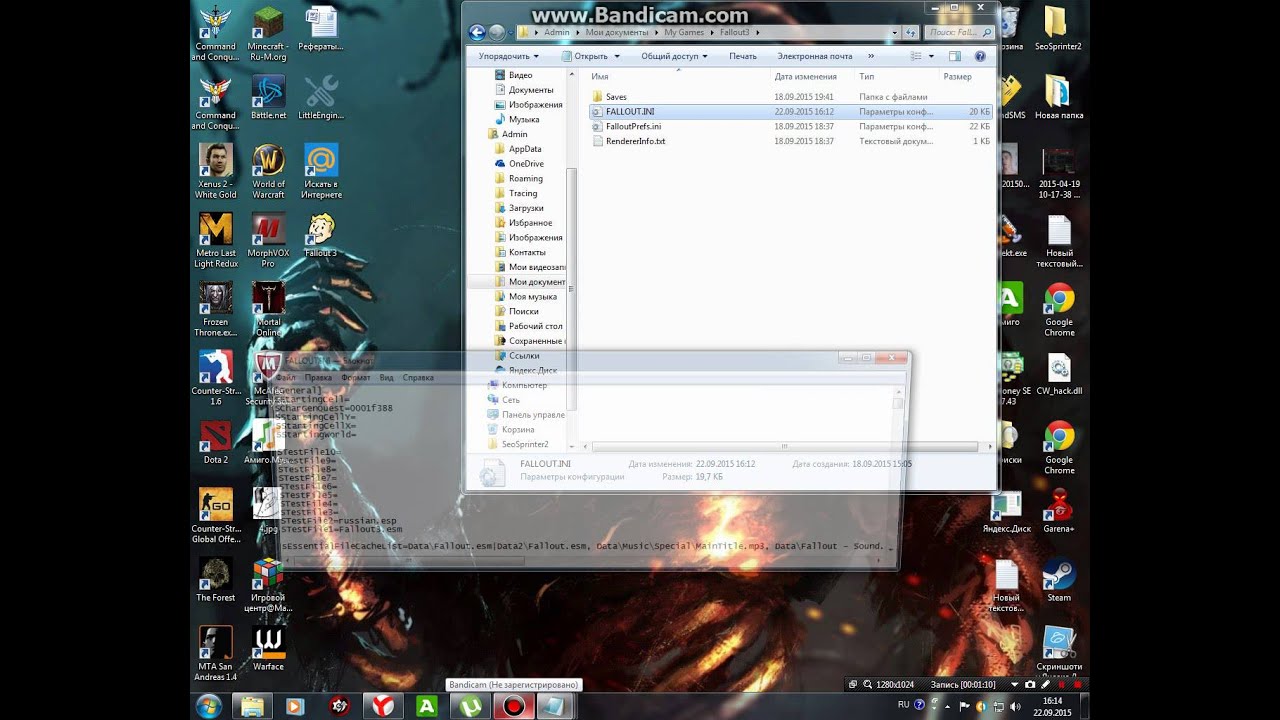Click RU language indicator in taskbar
The height and width of the screenshot is (720, 1280).
coord(903,705)
